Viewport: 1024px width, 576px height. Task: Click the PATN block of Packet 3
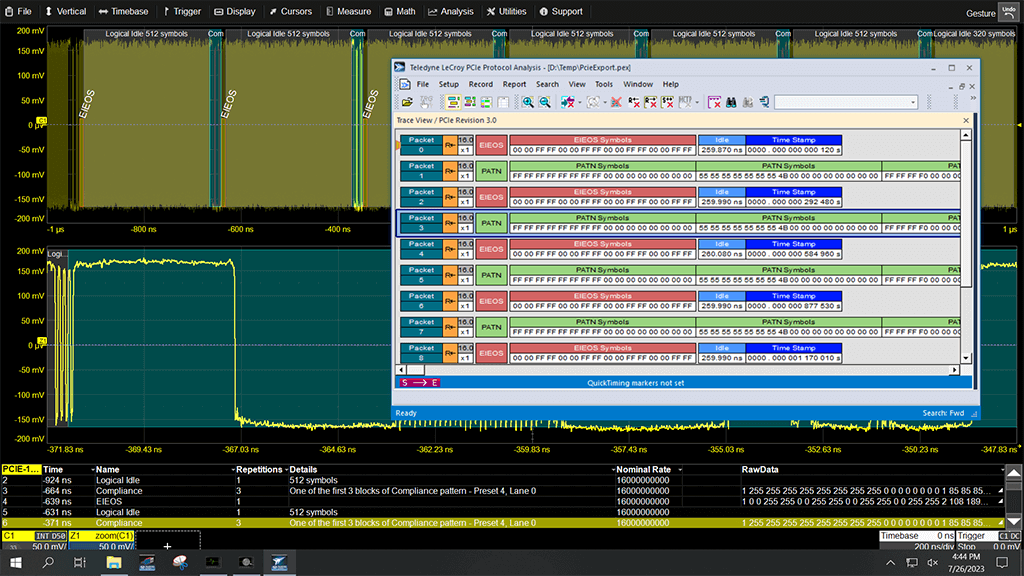click(x=491, y=222)
